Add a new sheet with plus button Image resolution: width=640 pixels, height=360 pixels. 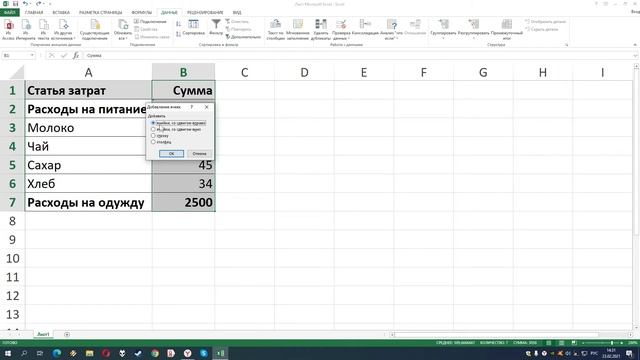[67, 334]
